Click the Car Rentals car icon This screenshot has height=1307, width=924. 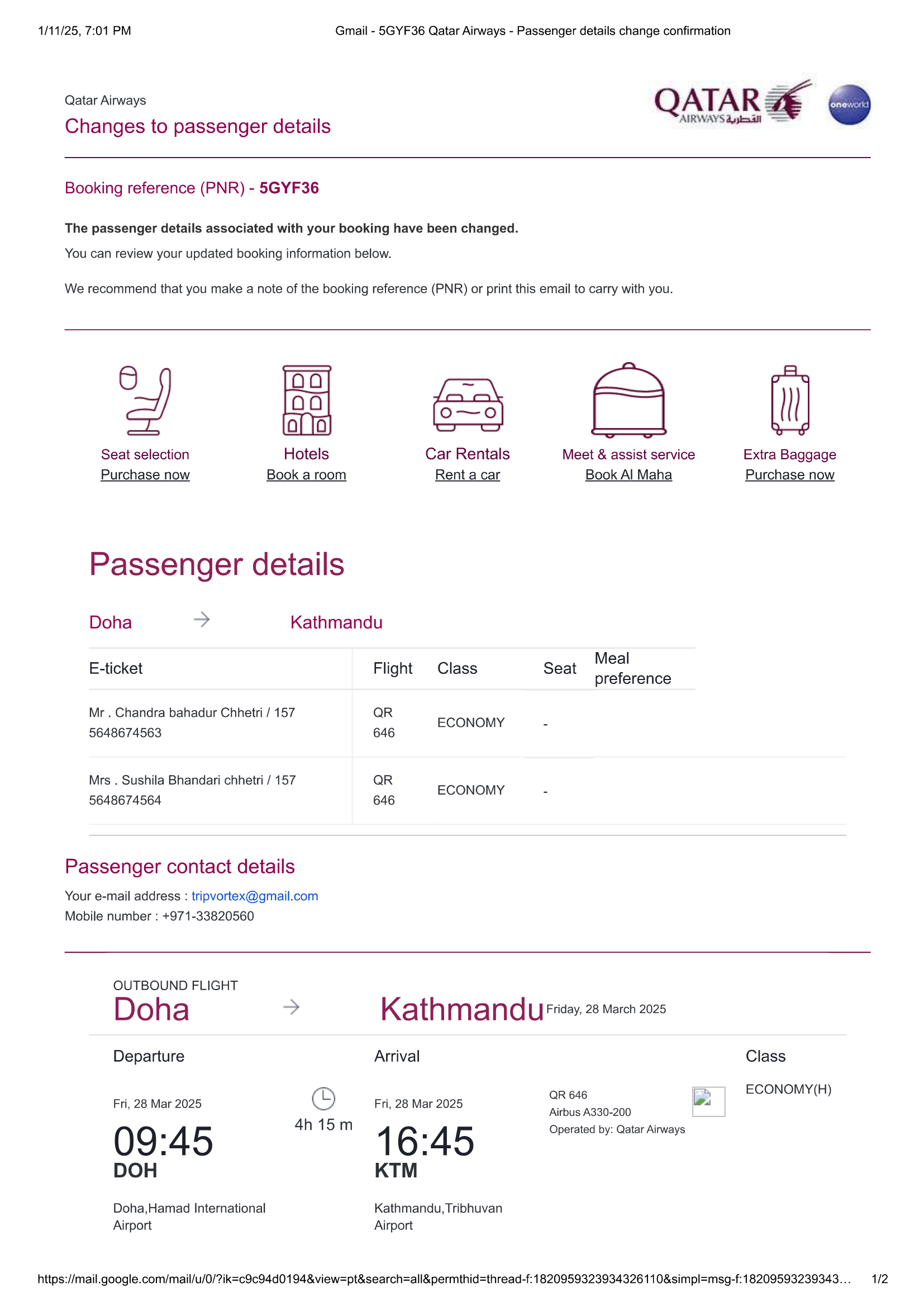coord(468,405)
